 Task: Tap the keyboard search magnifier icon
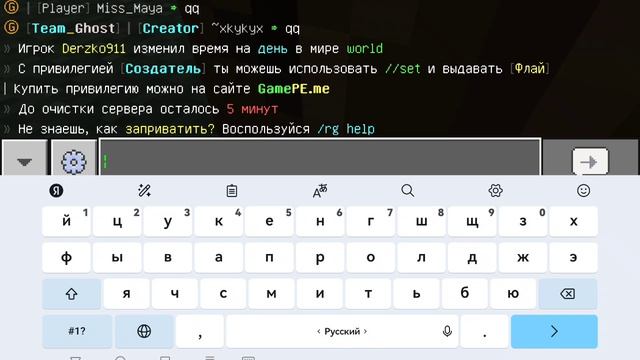(408, 191)
